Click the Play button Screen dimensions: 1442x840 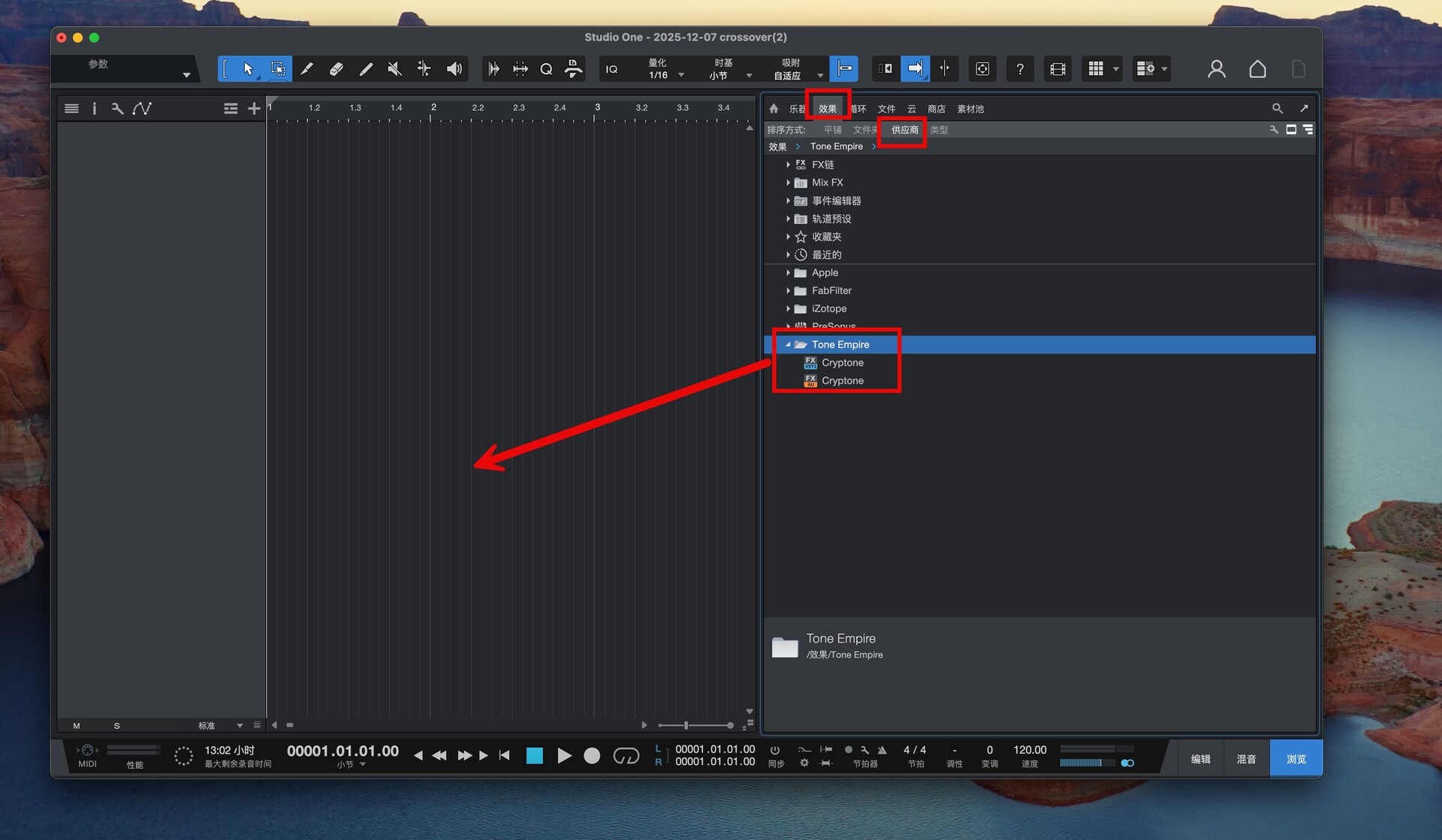click(x=564, y=756)
